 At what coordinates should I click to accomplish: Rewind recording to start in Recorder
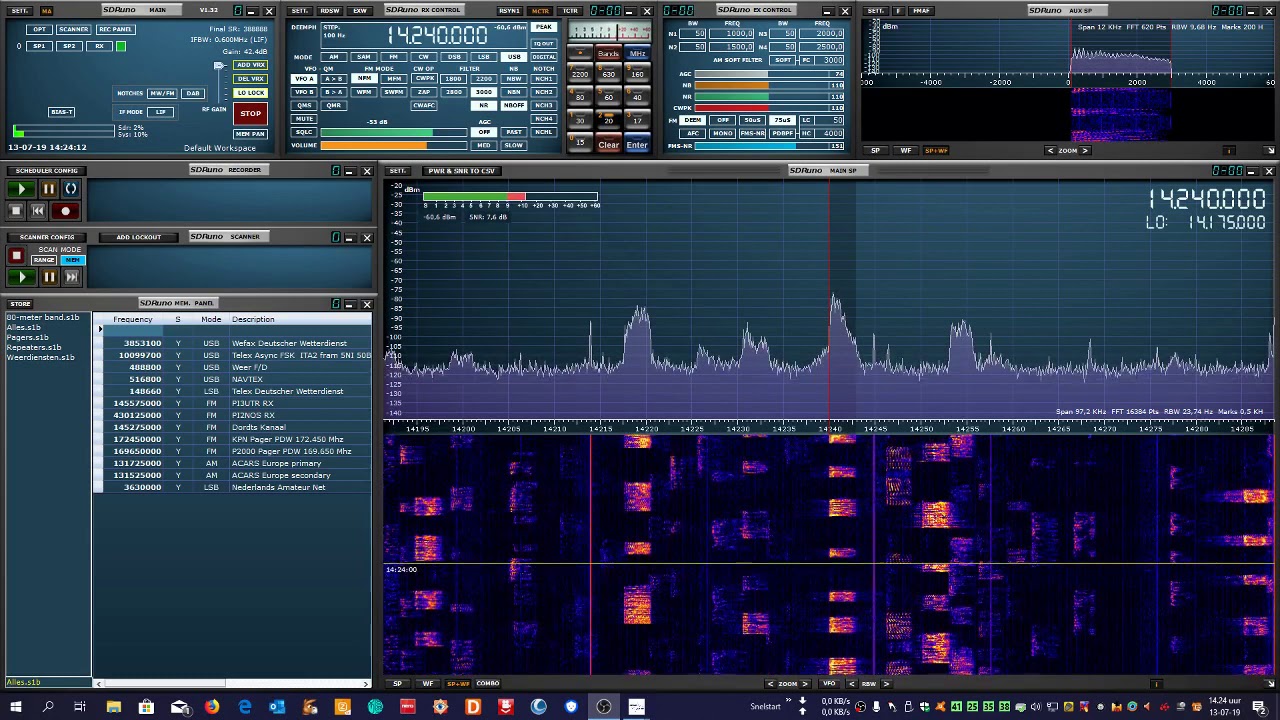[x=39, y=211]
